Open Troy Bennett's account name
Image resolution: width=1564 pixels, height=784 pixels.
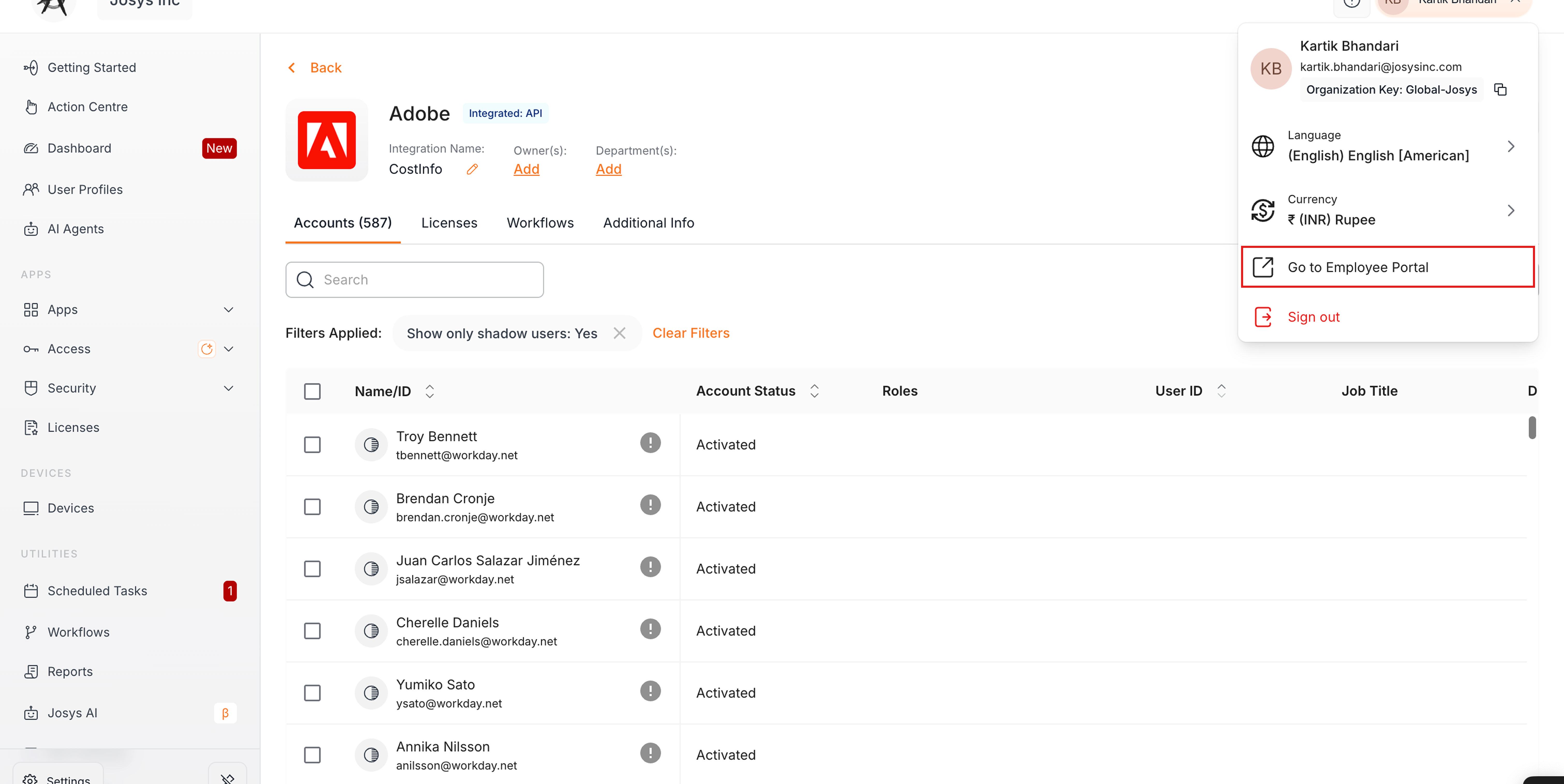(x=437, y=437)
